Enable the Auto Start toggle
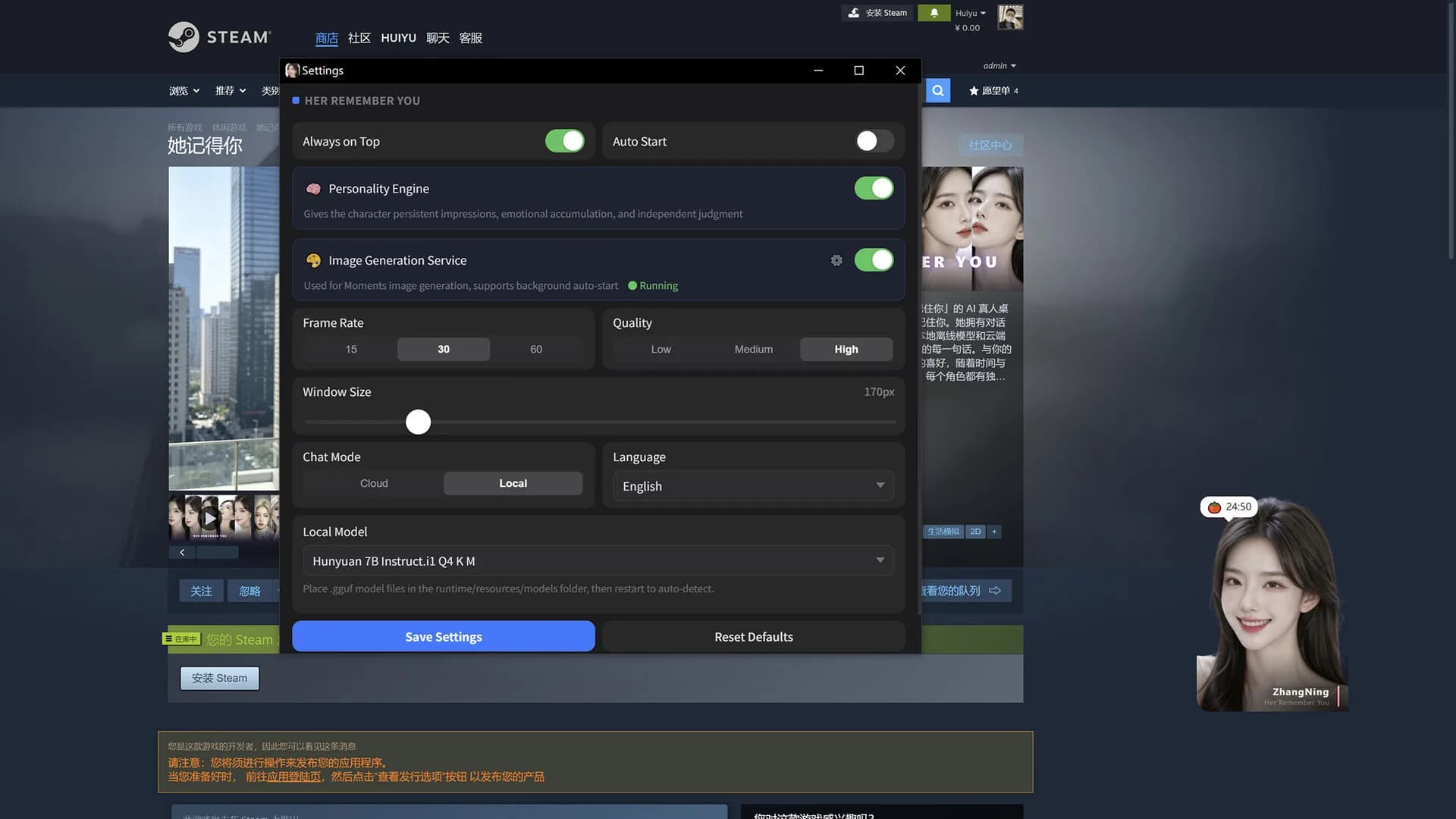This screenshot has height=819, width=1456. (874, 141)
